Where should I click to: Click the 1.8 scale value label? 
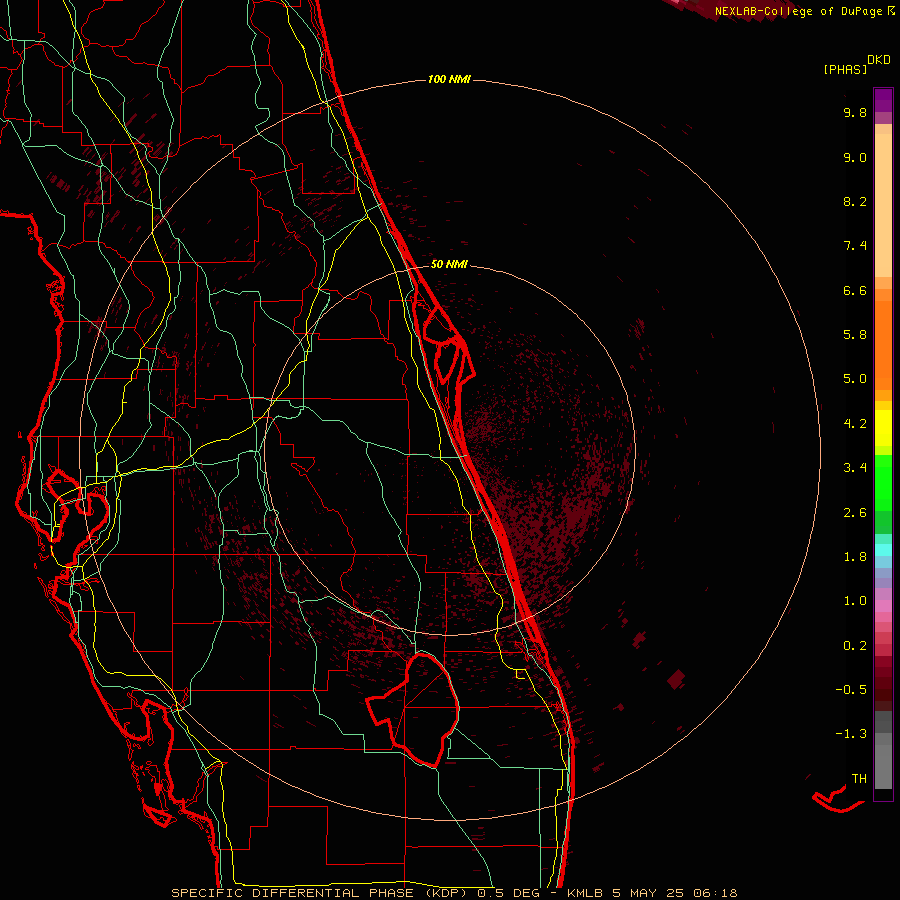[855, 557]
